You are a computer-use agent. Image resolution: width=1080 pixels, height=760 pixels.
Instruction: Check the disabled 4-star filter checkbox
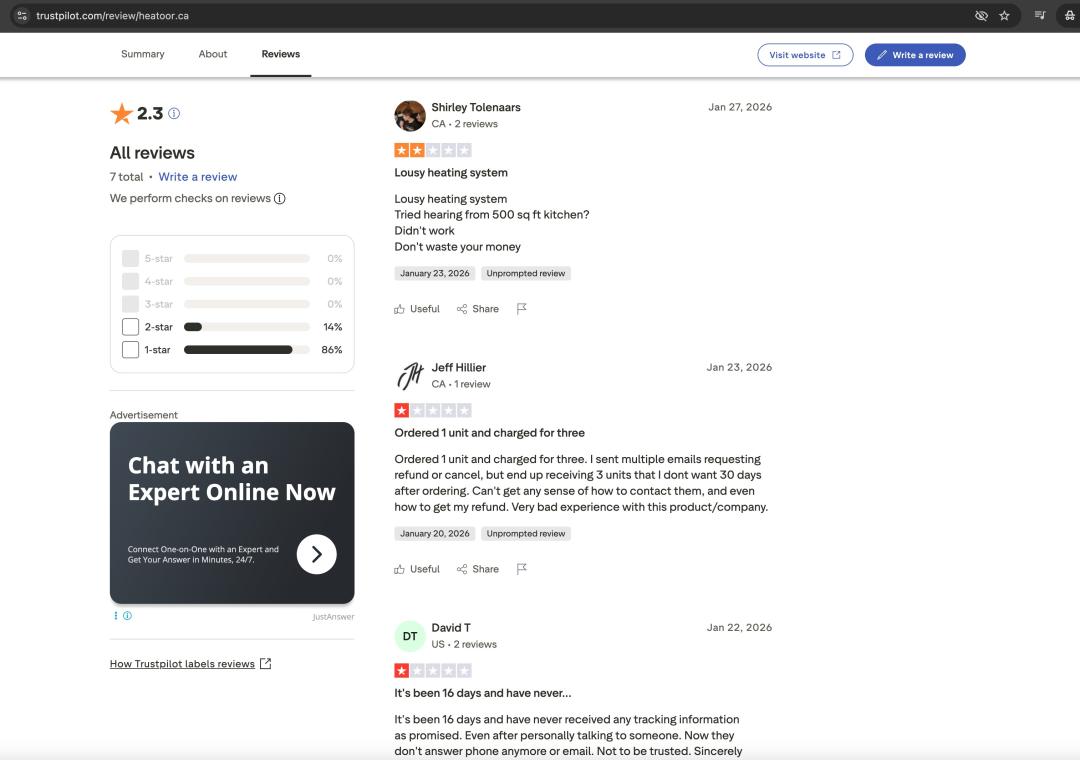(130, 281)
